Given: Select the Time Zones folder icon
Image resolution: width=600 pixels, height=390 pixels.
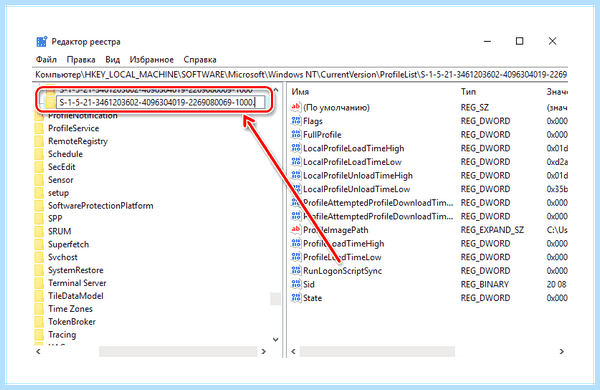Looking at the screenshot, I should [39, 309].
